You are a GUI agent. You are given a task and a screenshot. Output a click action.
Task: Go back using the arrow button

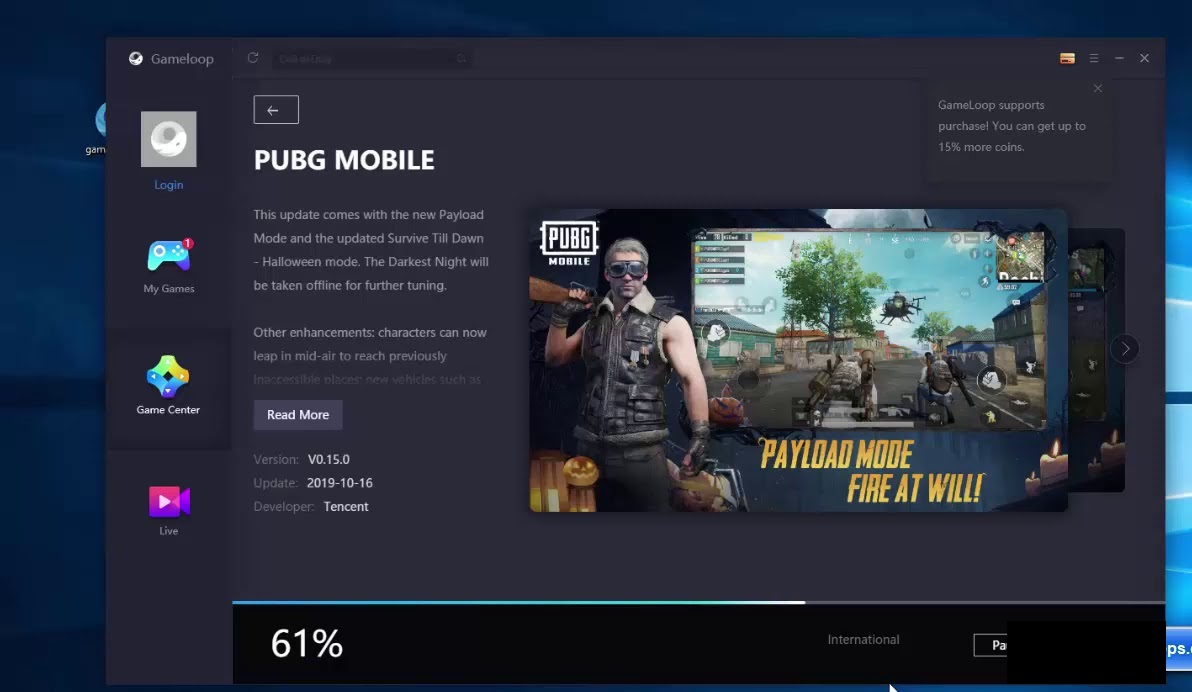[x=276, y=110]
